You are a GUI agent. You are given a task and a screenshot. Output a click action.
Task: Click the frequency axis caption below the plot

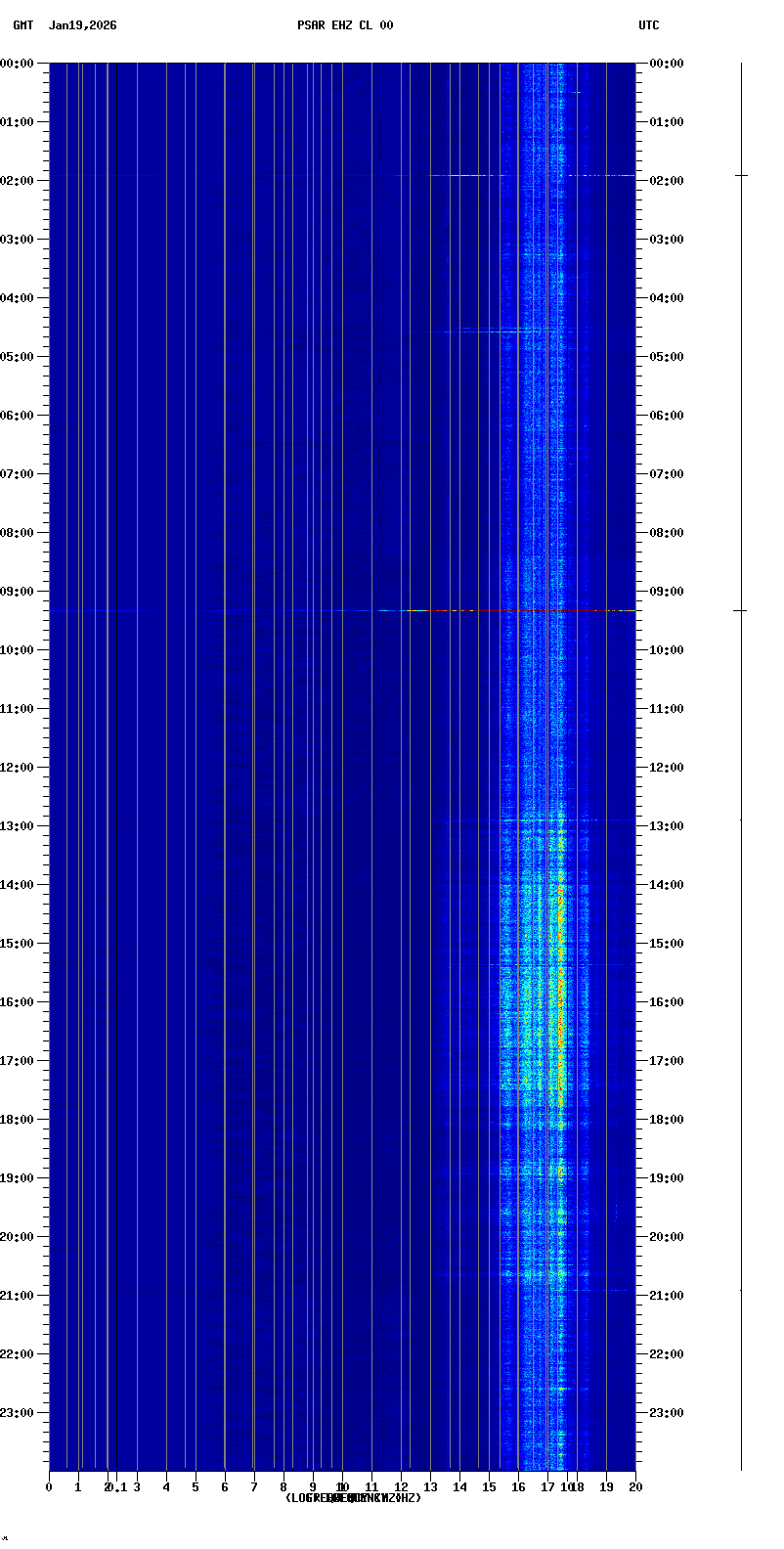[x=353, y=1498]
